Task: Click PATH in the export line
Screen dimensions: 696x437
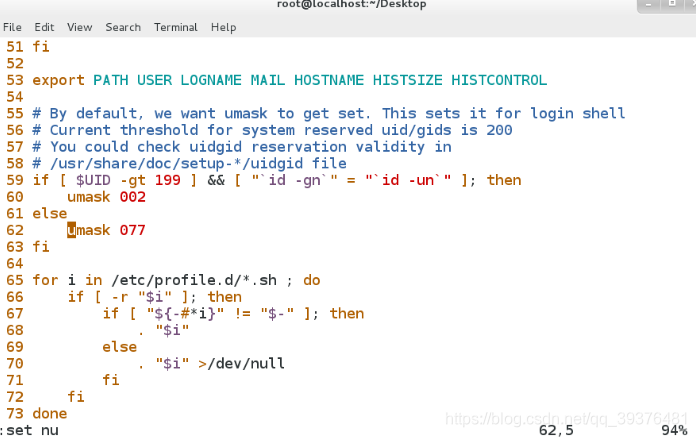Action: pos(111,80)
